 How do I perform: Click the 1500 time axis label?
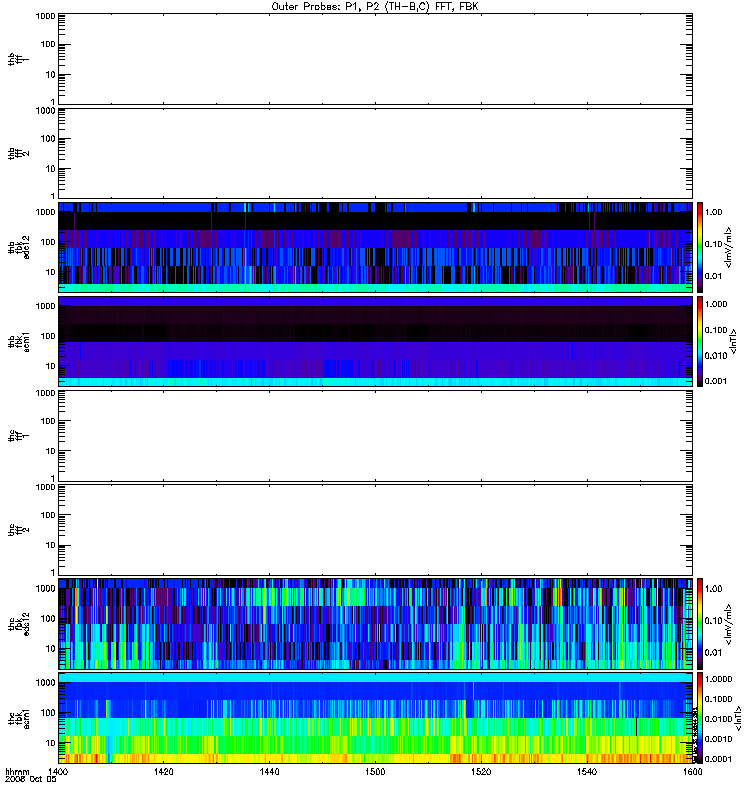click(375, 771)
